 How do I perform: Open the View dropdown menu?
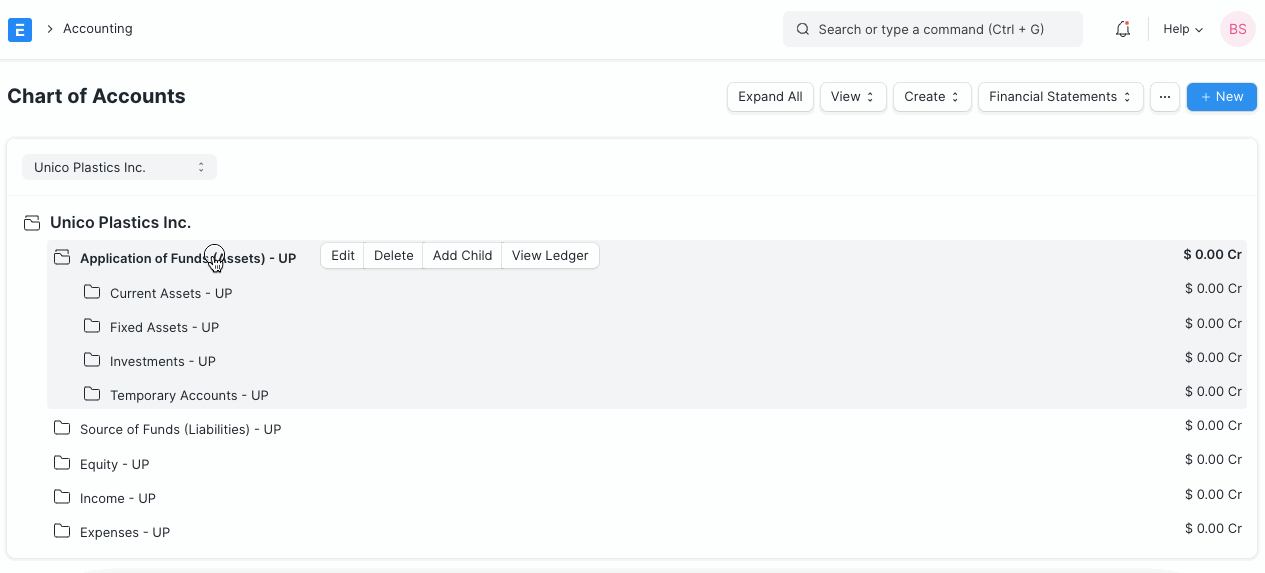click(x=852, y=97)
